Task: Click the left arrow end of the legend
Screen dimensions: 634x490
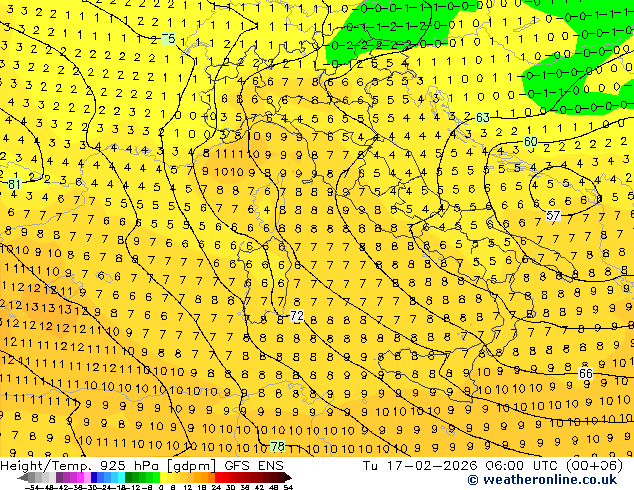Action: click(x=22, y=477)
